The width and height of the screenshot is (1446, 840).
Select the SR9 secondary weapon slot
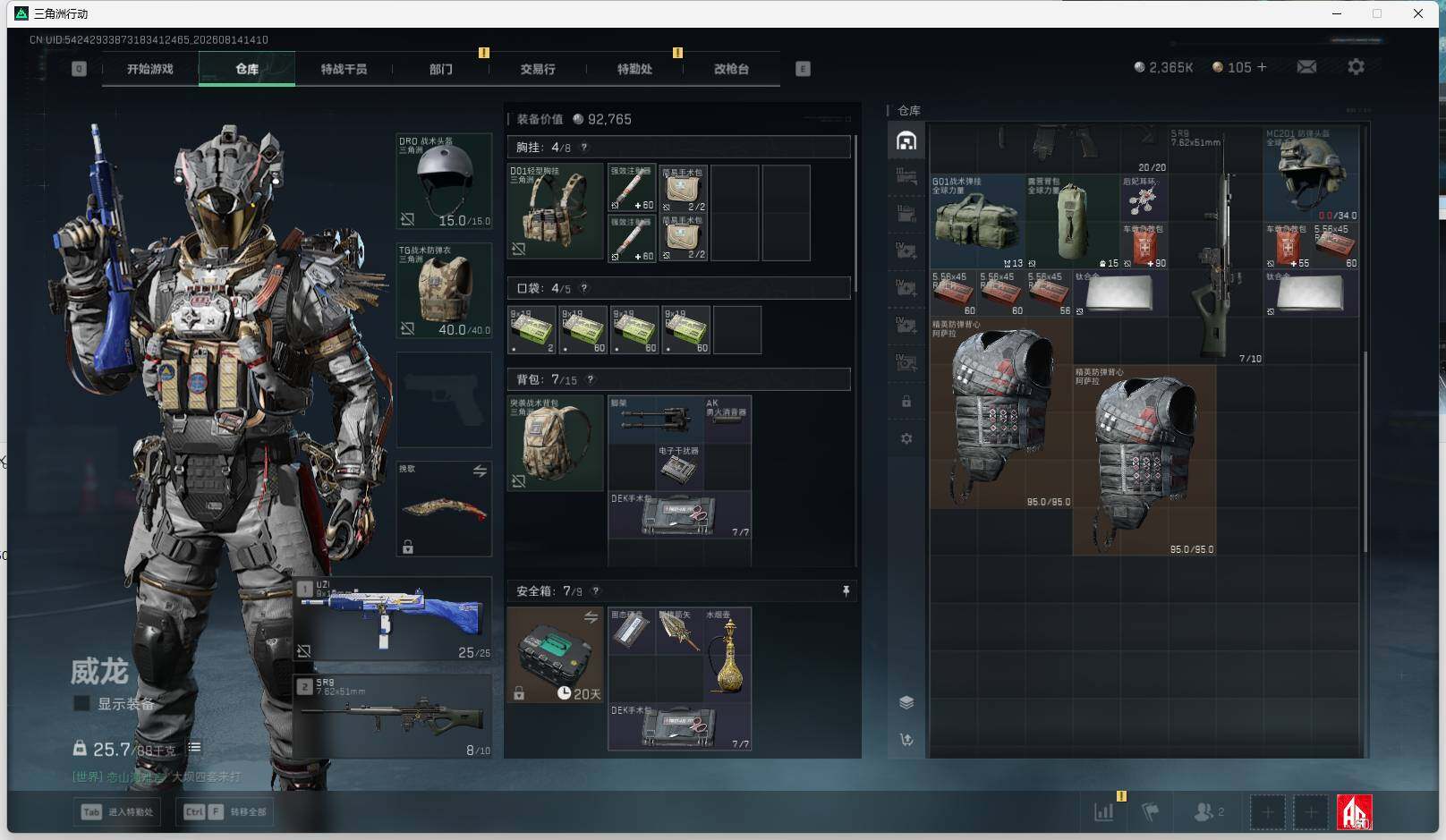[x=394, y=717]
